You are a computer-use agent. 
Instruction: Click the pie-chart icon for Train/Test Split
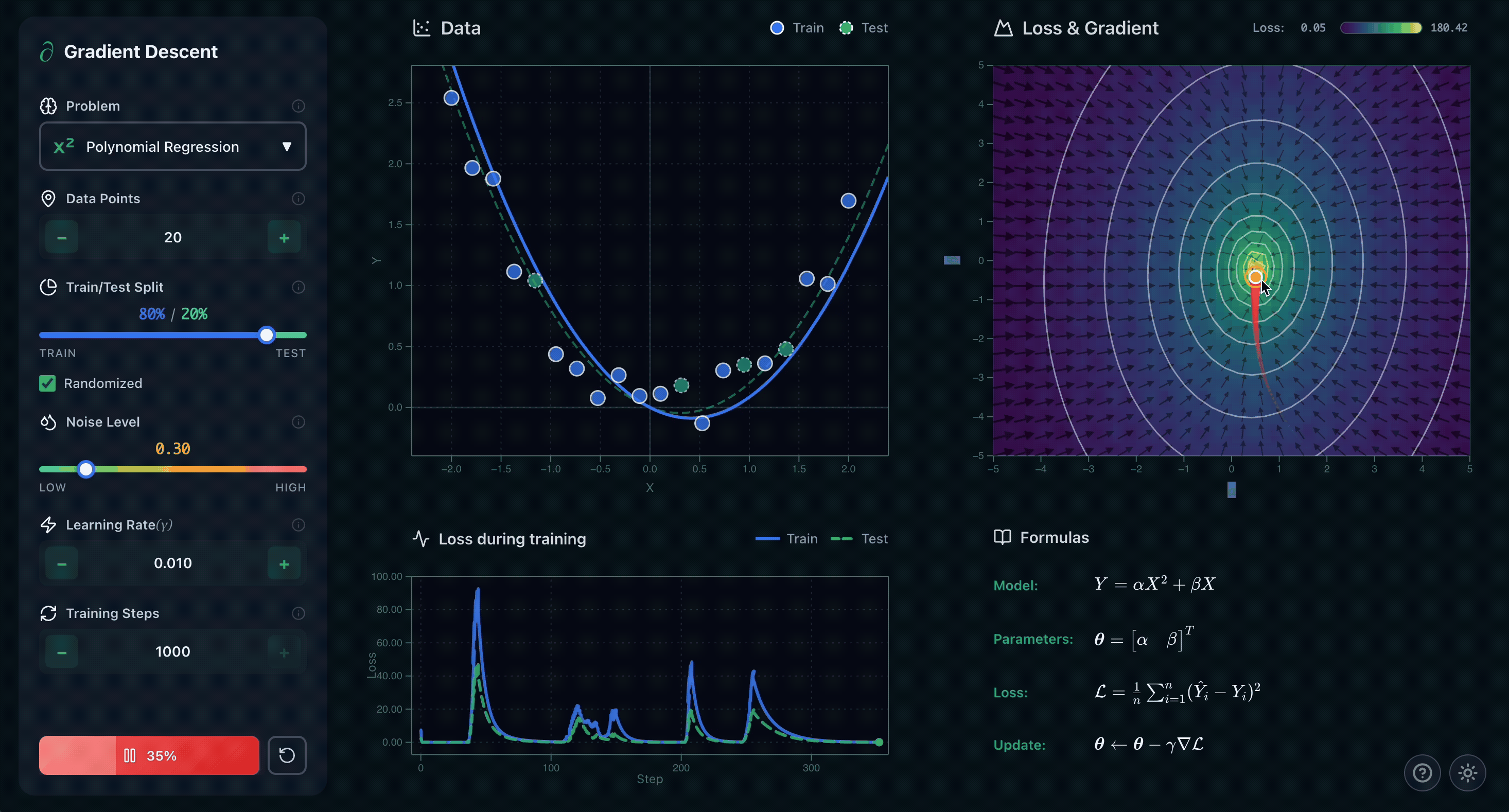[x=48, y=287]
